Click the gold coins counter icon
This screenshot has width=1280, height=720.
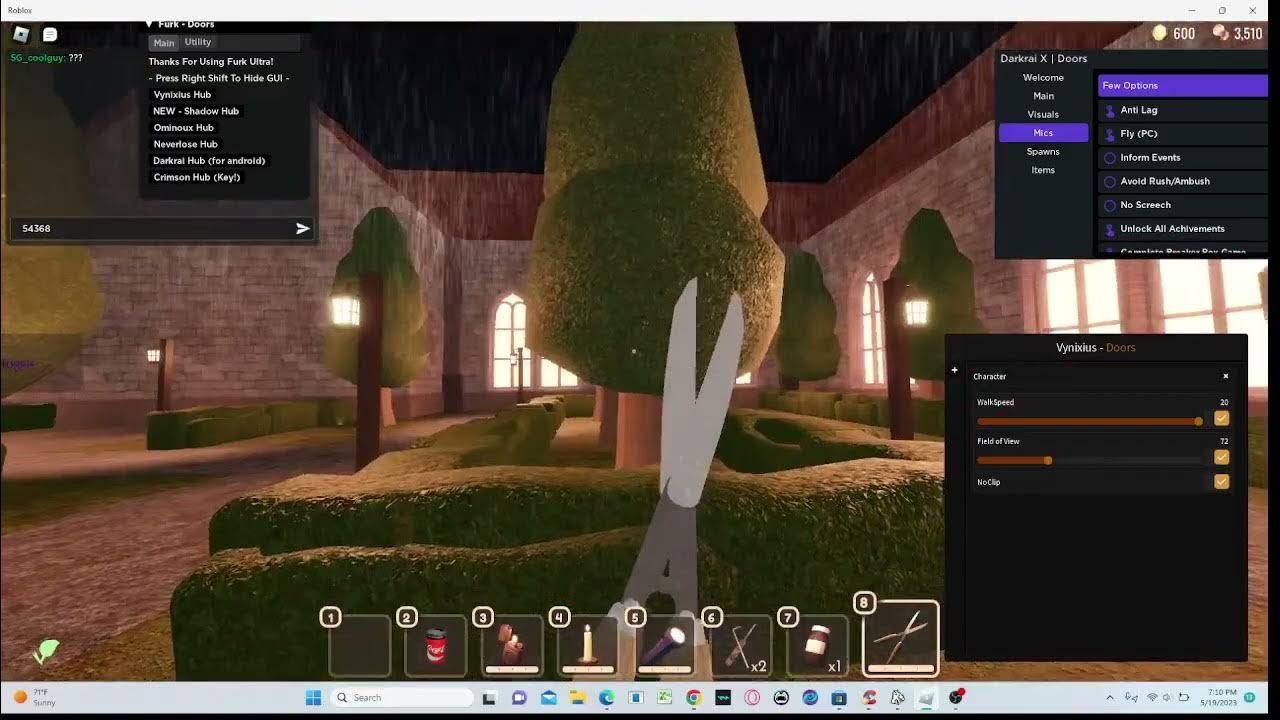pyautogui.click(x=1160, y=33)
